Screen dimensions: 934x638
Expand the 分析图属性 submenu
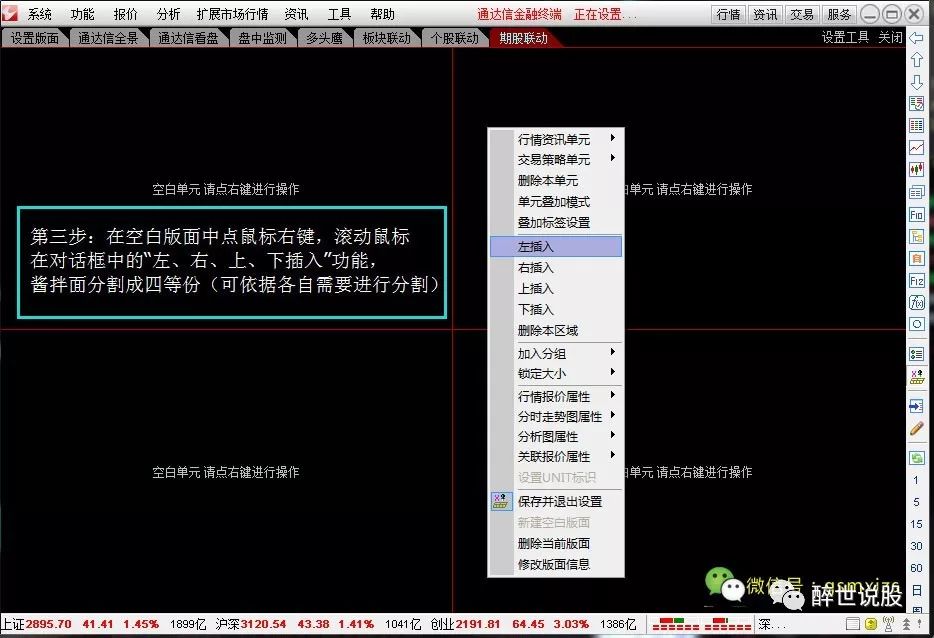point(556,436)
